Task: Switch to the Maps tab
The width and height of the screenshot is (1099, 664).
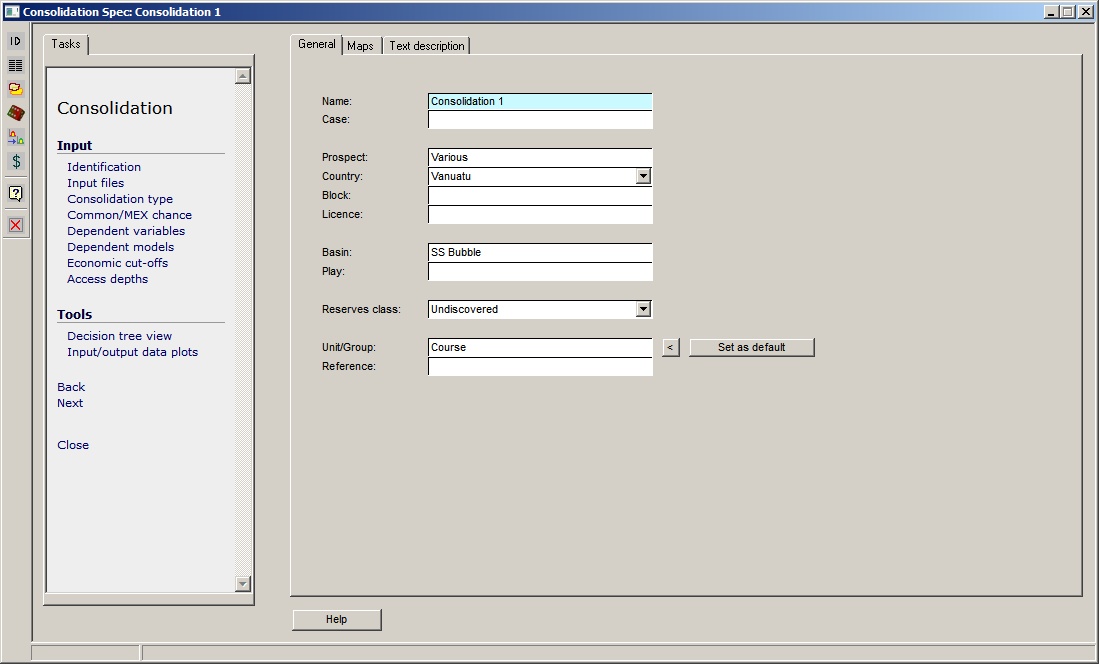Action: coord(360,46)
